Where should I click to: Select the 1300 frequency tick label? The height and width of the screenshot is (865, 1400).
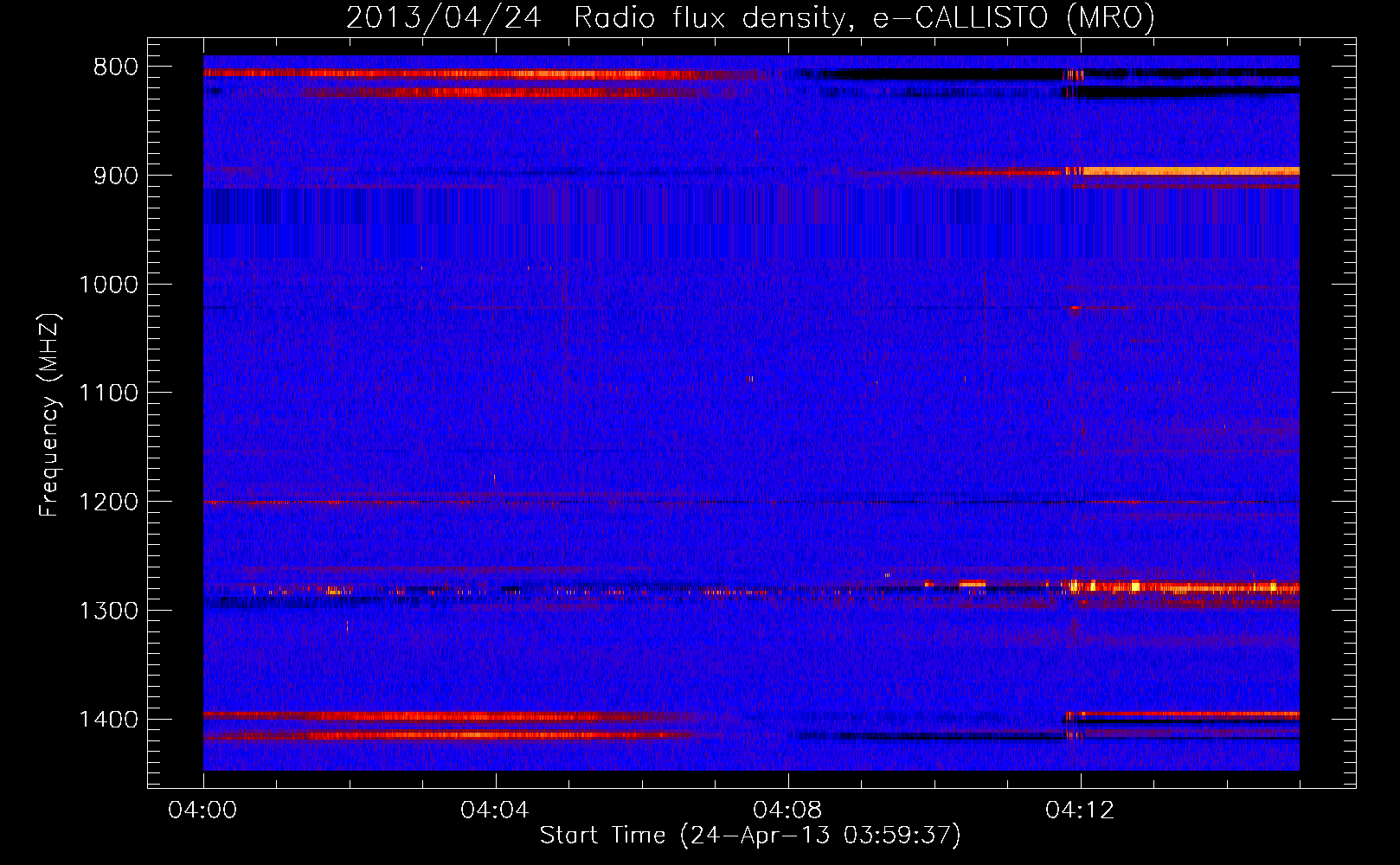click(x=108, y=611)
